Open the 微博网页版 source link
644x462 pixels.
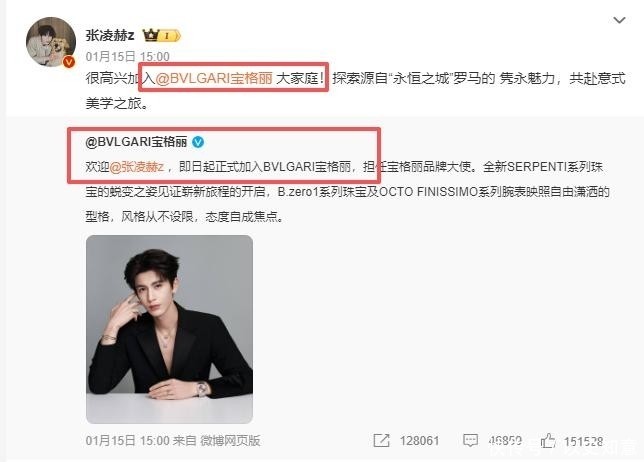coord(230,441)
